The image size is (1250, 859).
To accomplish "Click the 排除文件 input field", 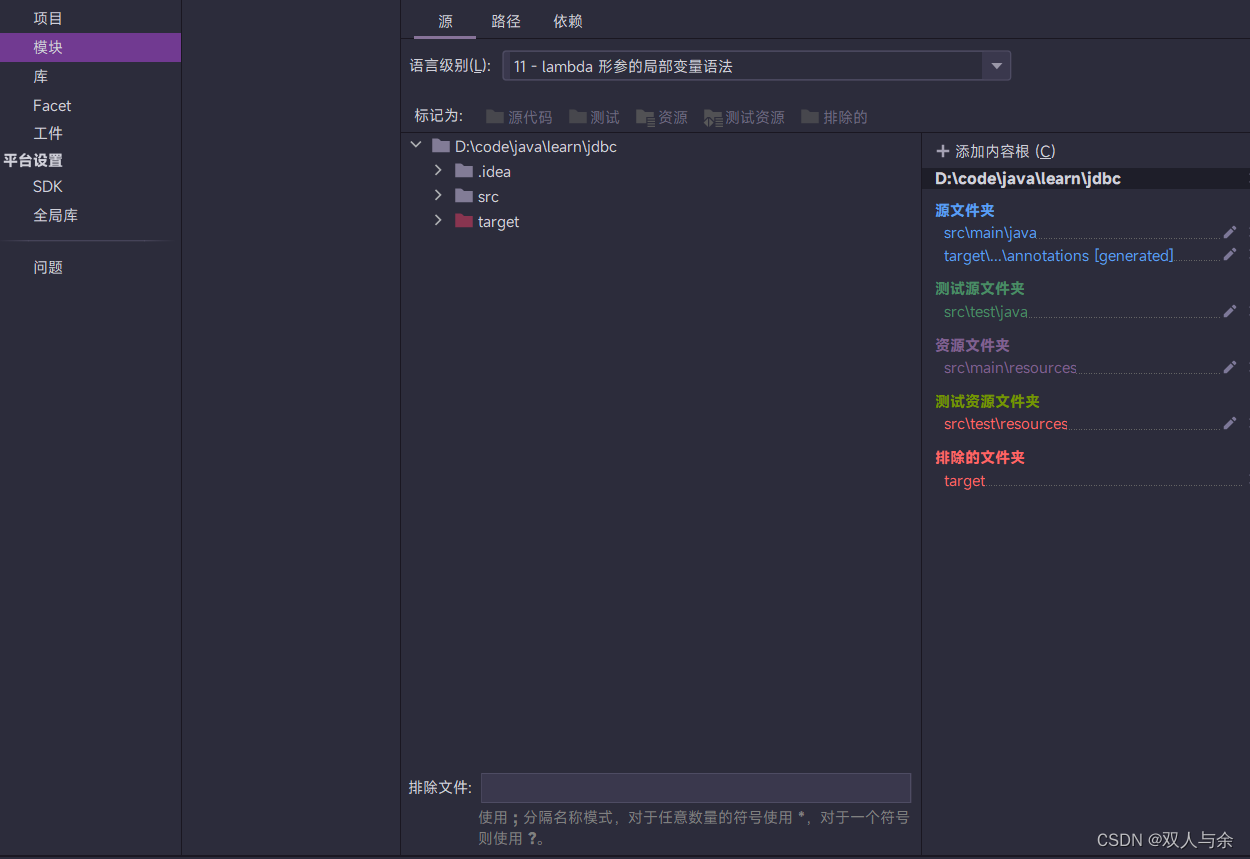I will click(695, 788).
